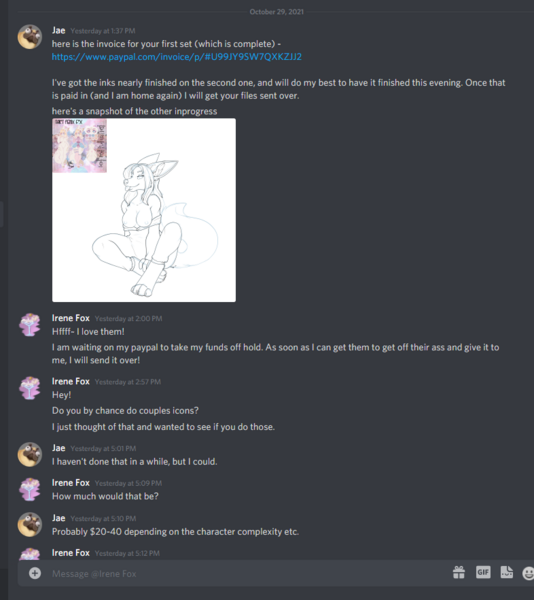Open the PayPal invoice link
Viewport: 534px width, 600px height.
click(177, 57)
